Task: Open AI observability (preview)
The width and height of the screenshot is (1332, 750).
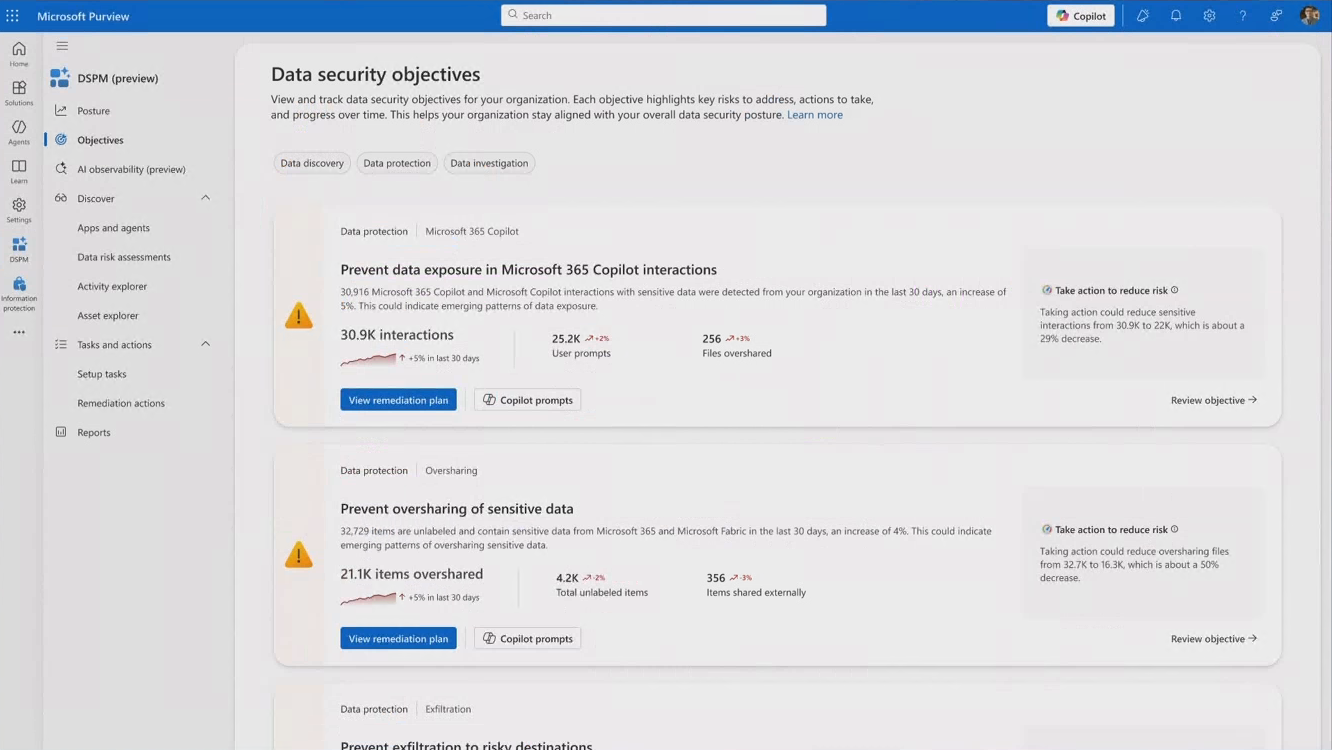Action: [x=132, y=169]
